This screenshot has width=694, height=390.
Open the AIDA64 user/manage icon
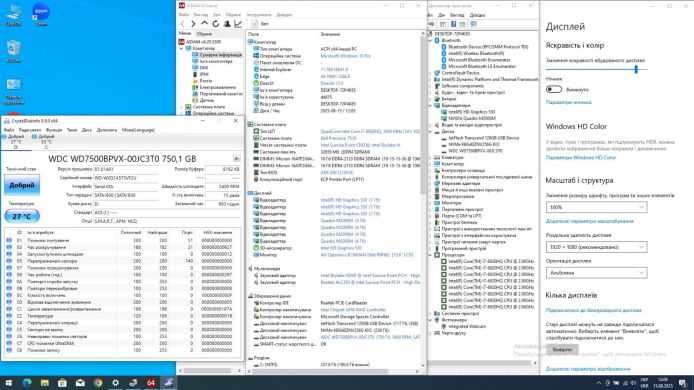(227, 24)
